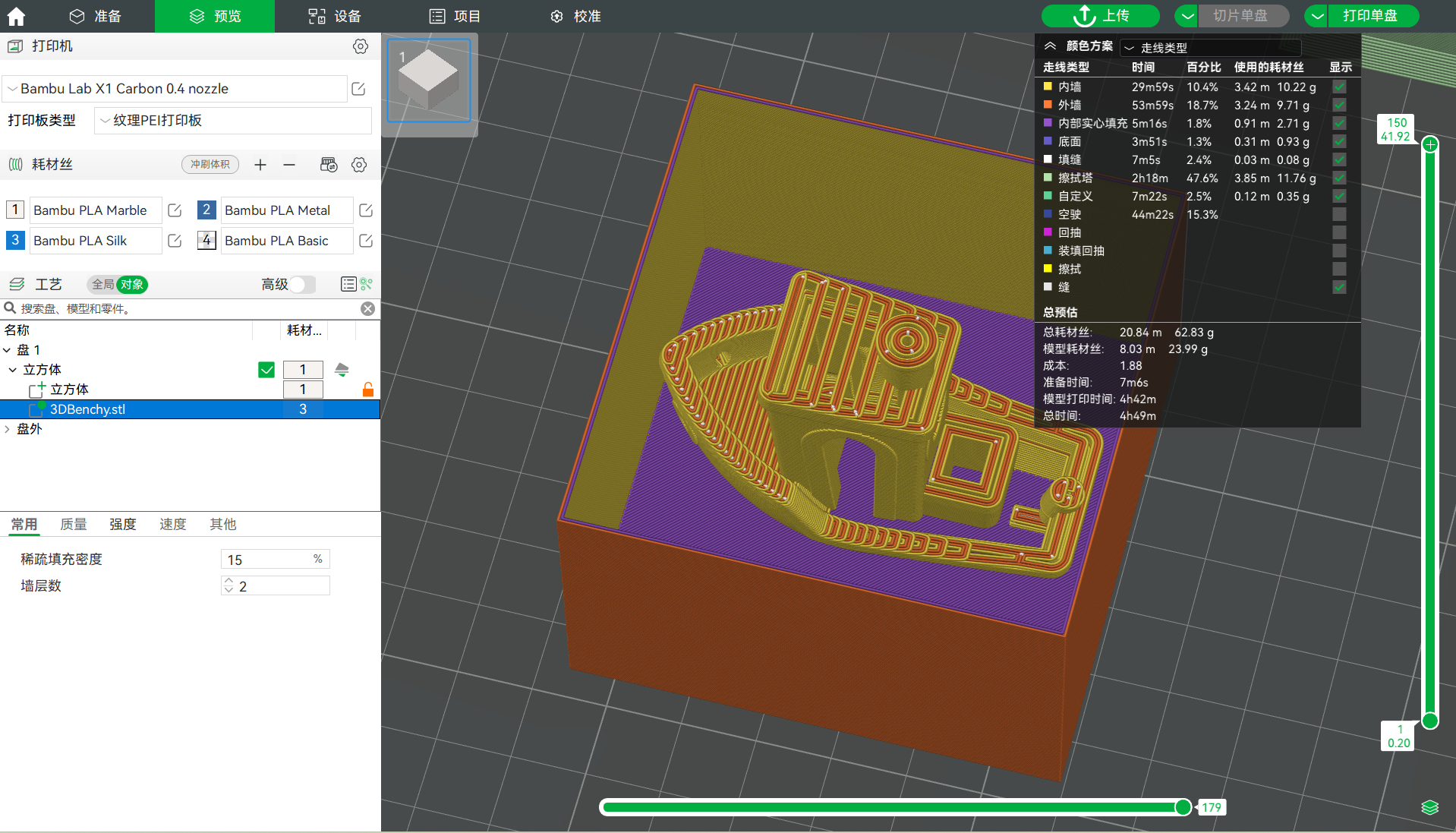This screenshot has width=1456, height=833.
Task: Click the 切片单盘 slice plate button
Action: coord(1243,16)
